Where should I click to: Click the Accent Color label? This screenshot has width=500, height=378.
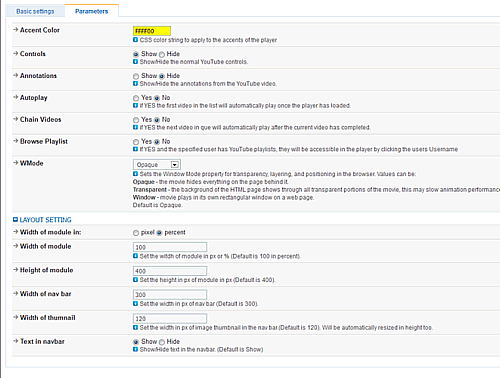click(40, 30)
